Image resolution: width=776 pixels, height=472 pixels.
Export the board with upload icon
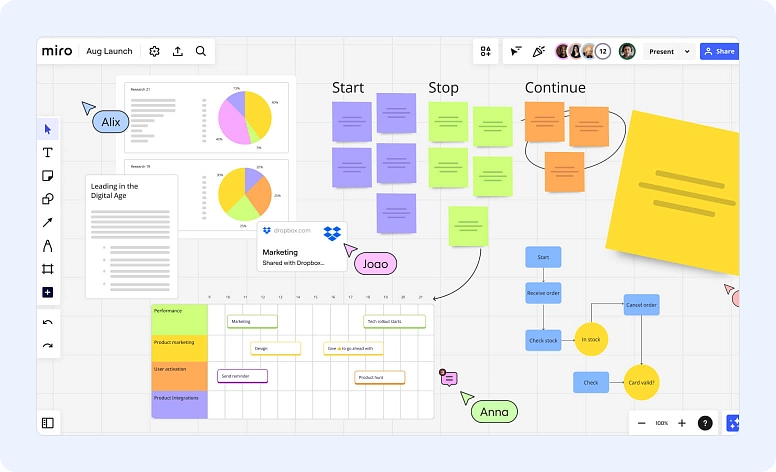(x=178, y=51)
